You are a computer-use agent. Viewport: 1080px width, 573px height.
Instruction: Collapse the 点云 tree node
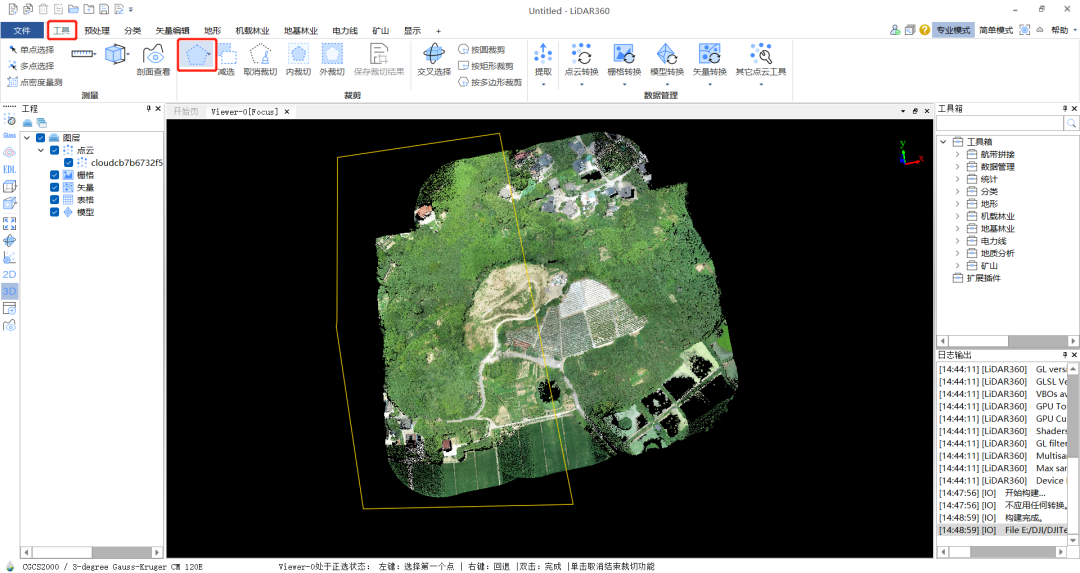point(41,150)
